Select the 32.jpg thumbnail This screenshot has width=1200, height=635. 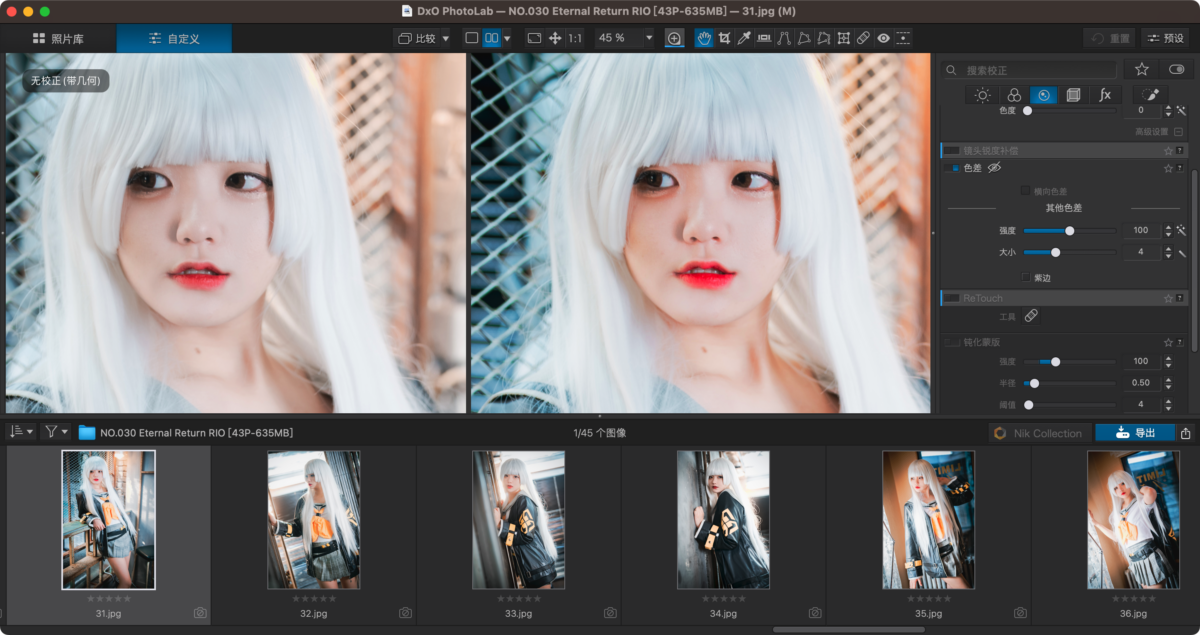314,519
